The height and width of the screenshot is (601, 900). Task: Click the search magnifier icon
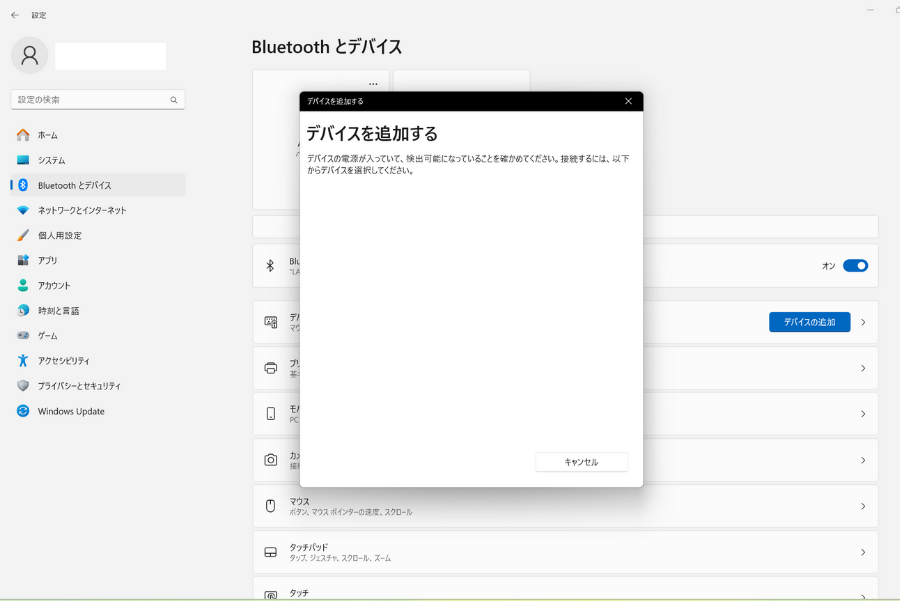173,100
